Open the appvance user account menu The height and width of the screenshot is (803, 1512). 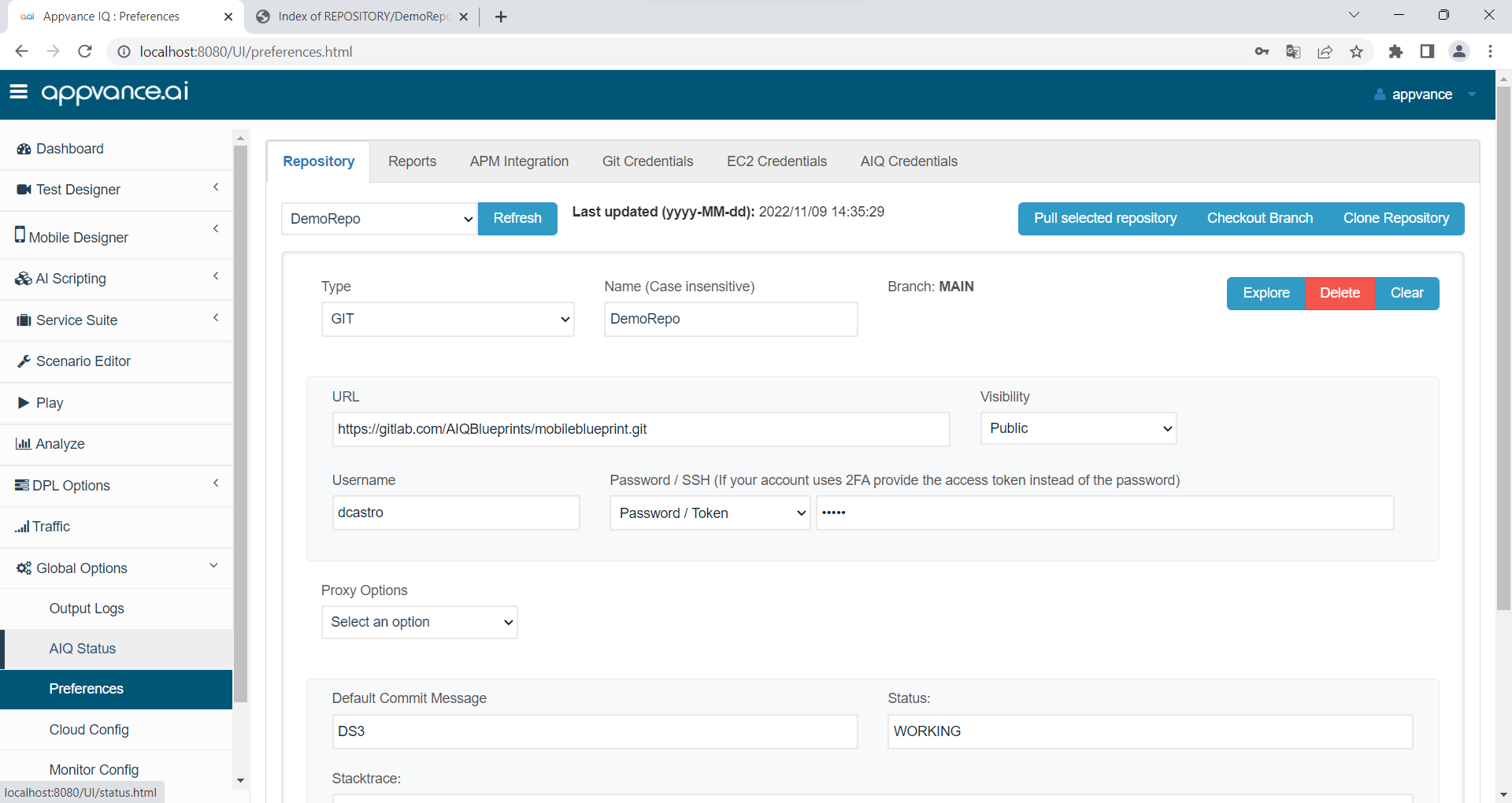click(x=1425, y=94)
